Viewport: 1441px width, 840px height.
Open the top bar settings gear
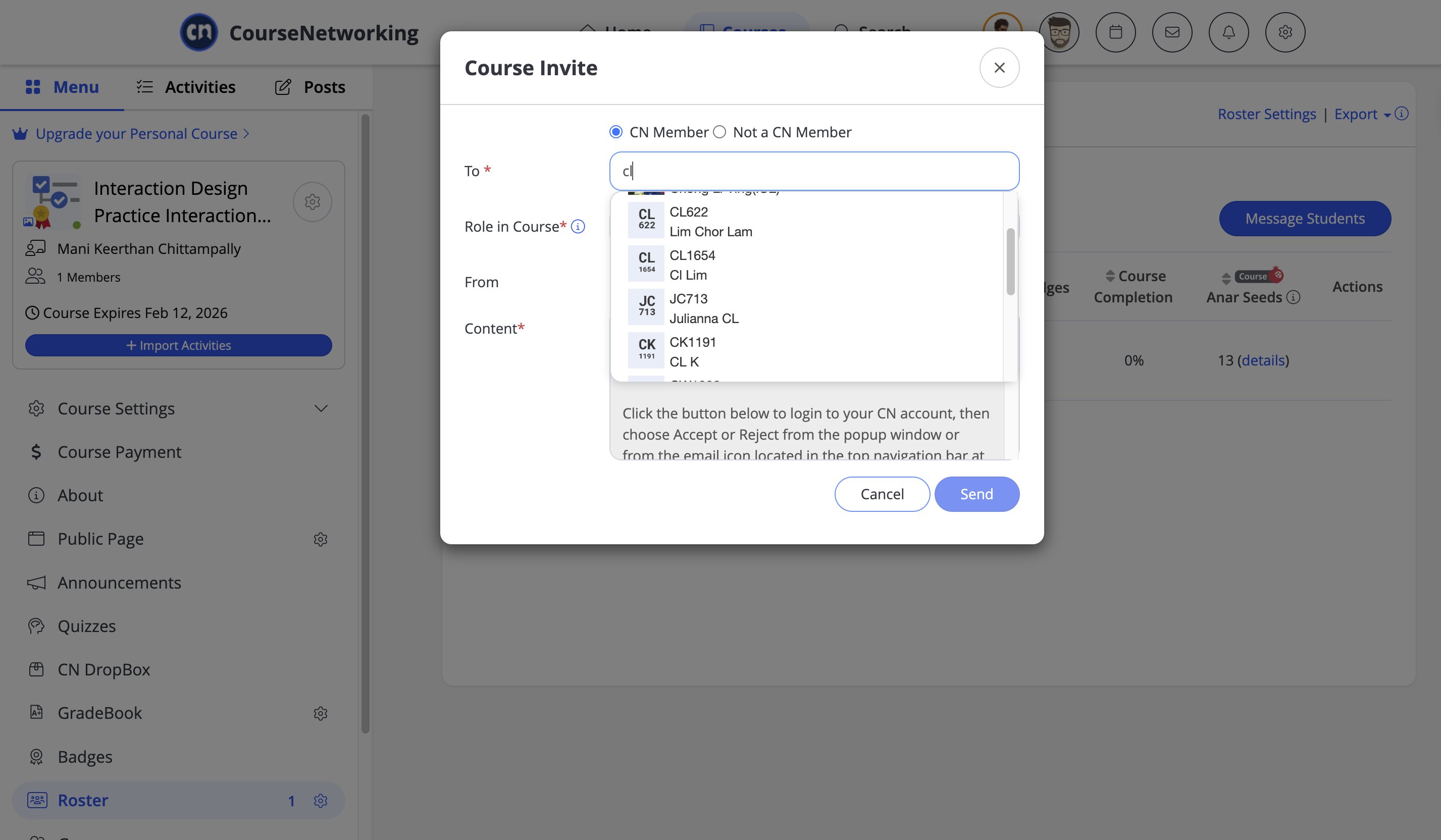[1285, 32]
